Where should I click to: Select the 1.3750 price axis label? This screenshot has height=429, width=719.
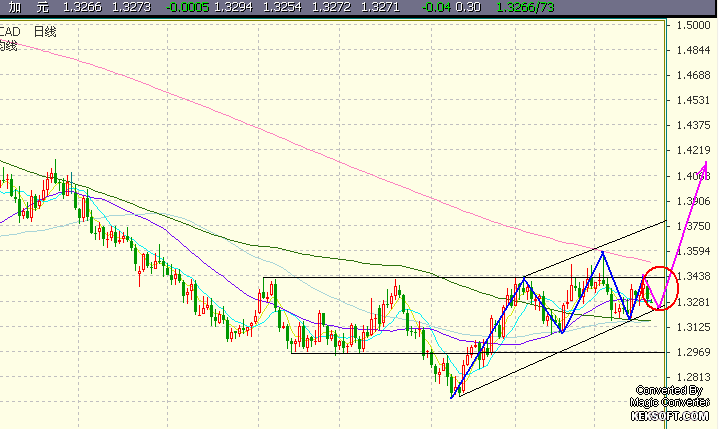click(x=693, y=226)
